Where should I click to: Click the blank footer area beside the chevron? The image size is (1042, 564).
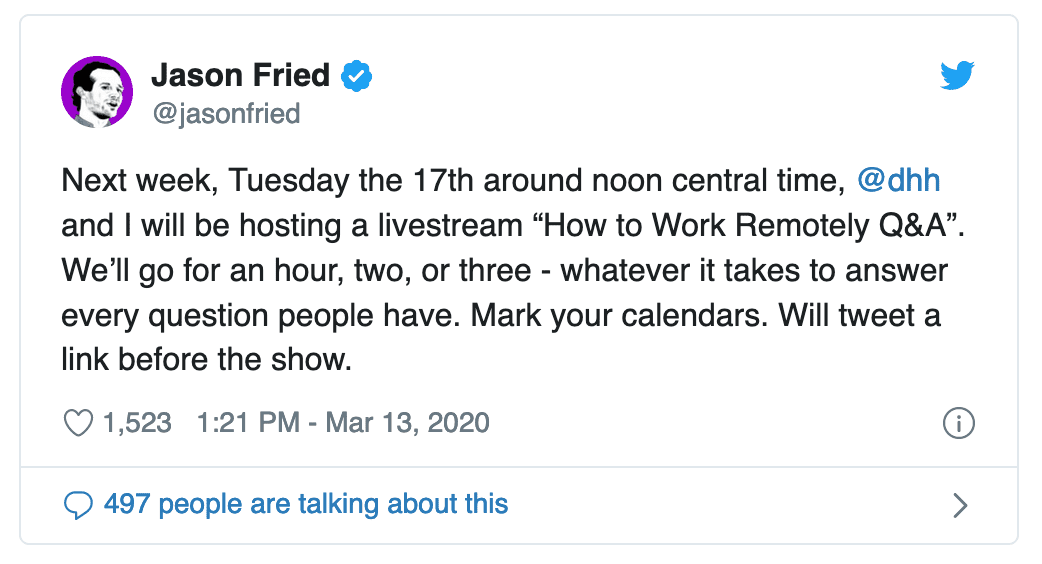coord(730,506)
